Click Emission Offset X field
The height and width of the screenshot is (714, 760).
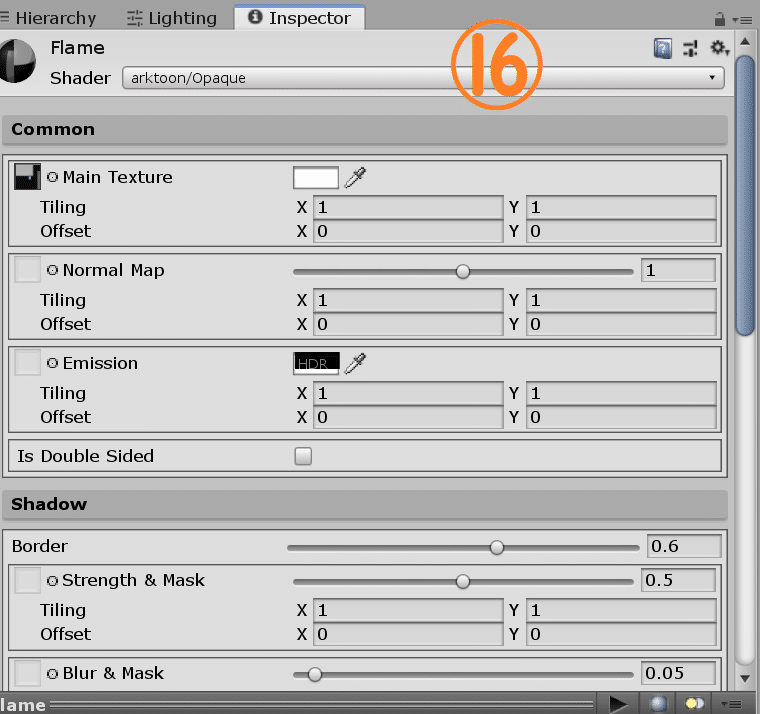coord(409,417)
